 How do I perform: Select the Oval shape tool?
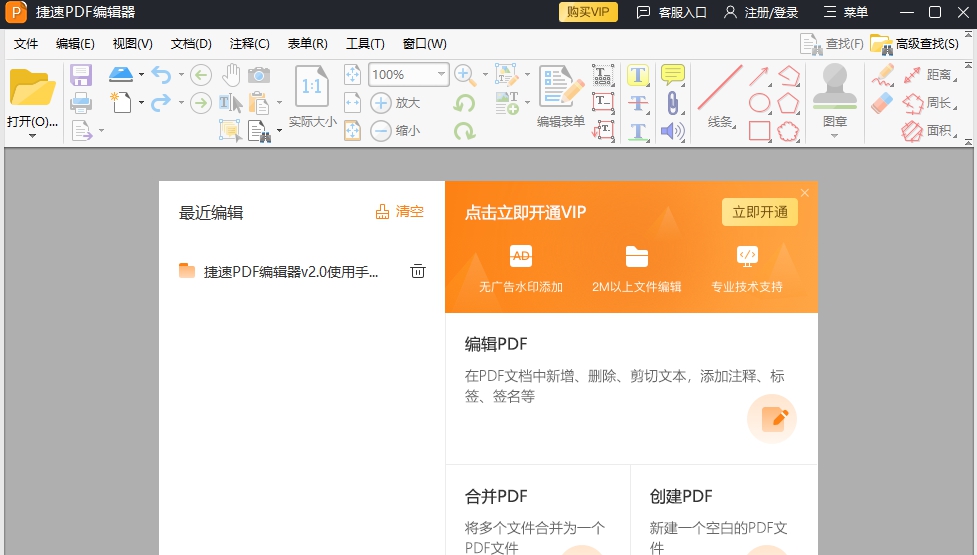point(759,103)
